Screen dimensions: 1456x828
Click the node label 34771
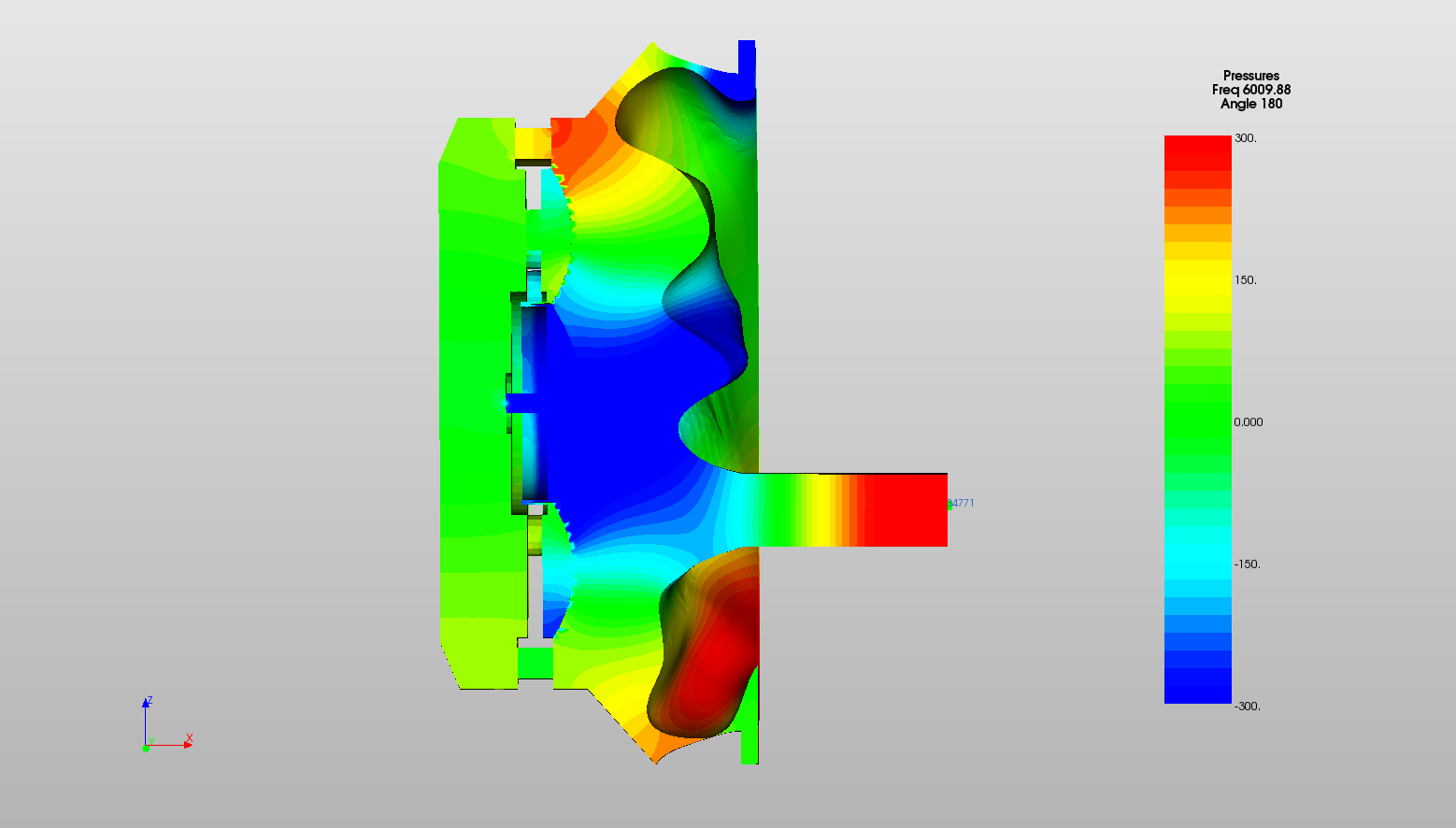pyautogui.click(x=963, y=503)
